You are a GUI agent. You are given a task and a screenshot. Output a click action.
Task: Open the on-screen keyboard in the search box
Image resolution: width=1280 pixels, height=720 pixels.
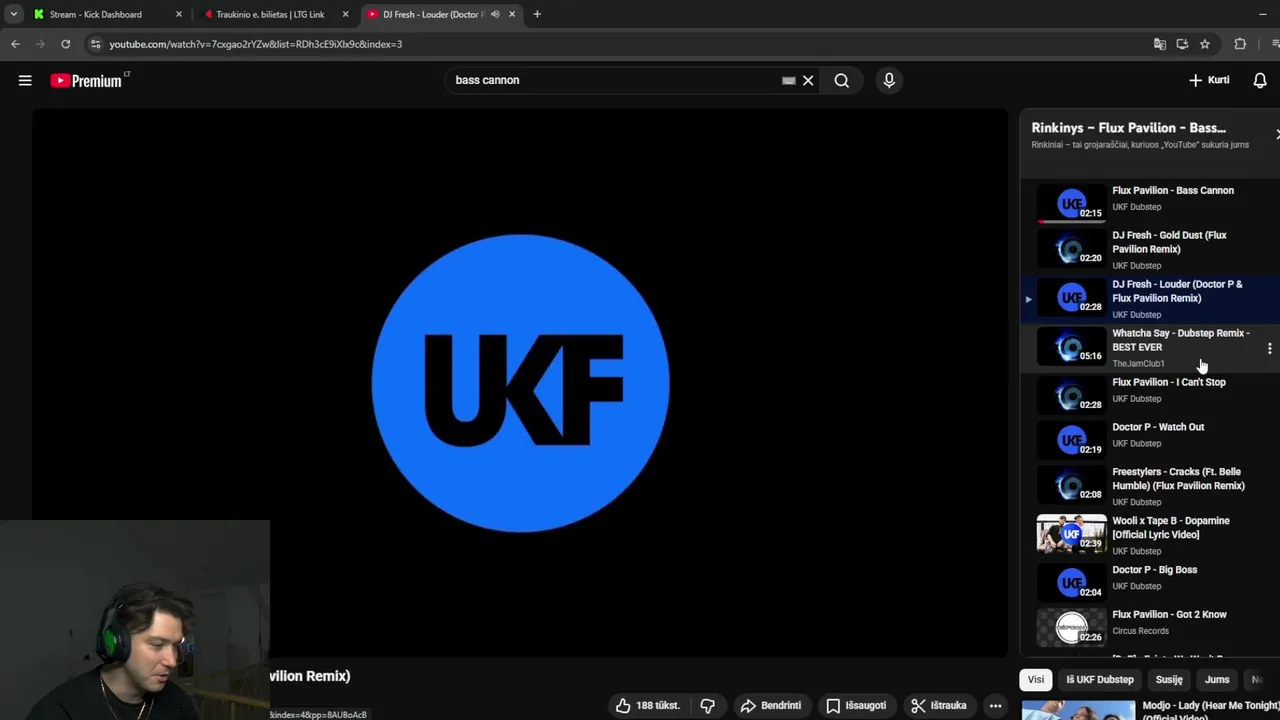point(788,80)
